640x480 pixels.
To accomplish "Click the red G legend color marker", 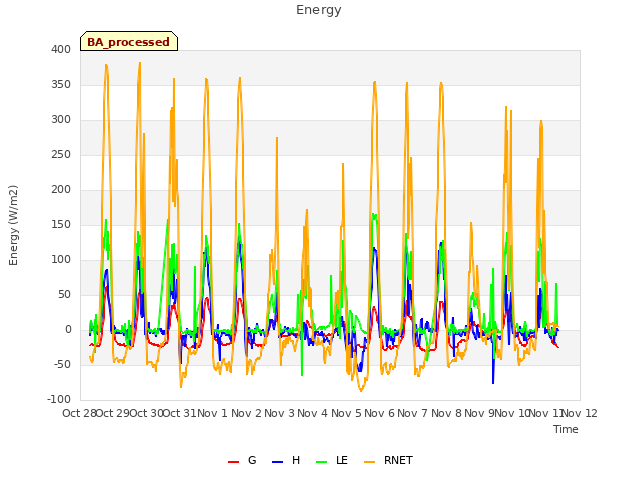I will 233,462.
